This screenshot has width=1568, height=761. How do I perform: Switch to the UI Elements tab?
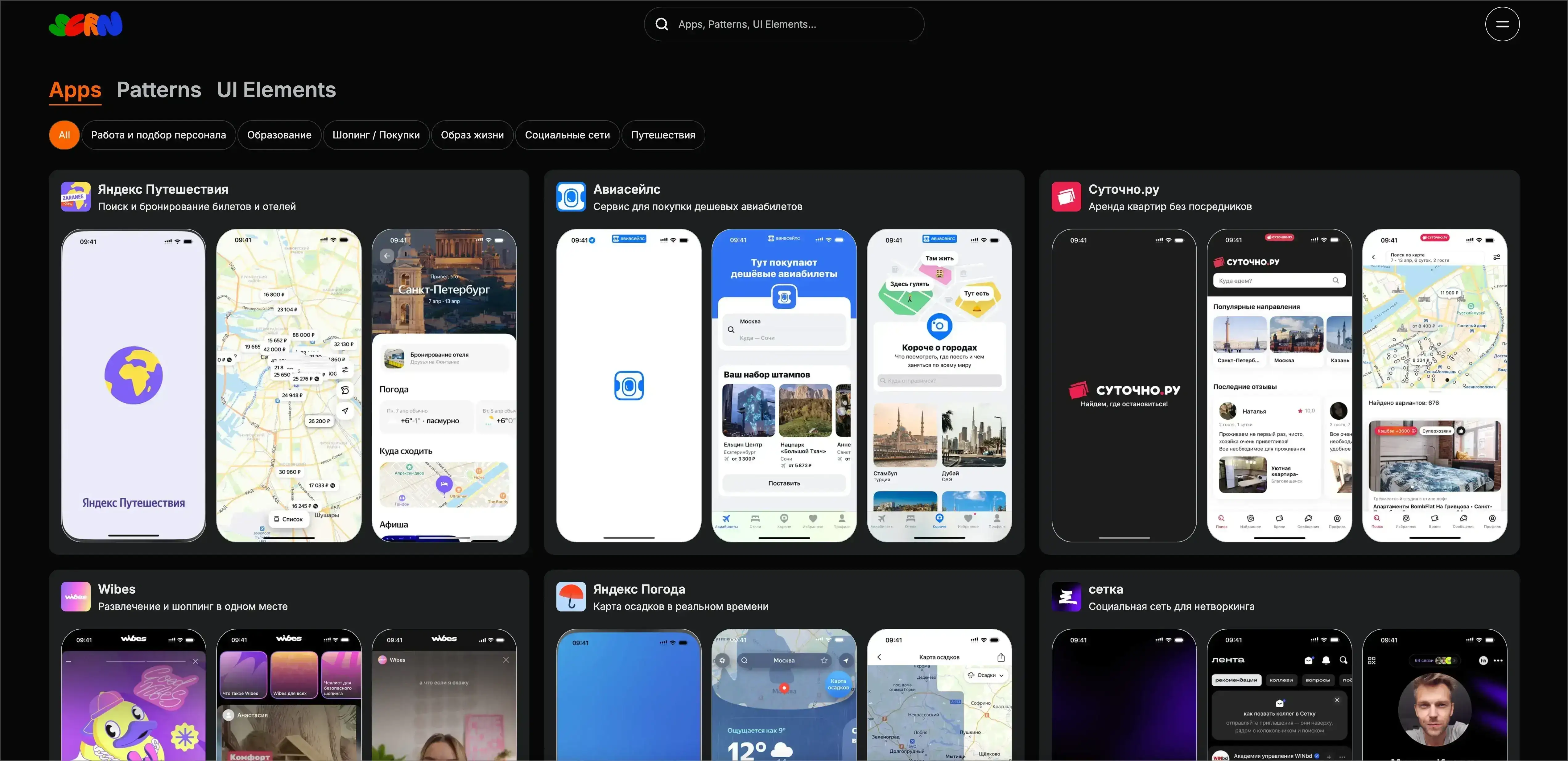(276, 90)
